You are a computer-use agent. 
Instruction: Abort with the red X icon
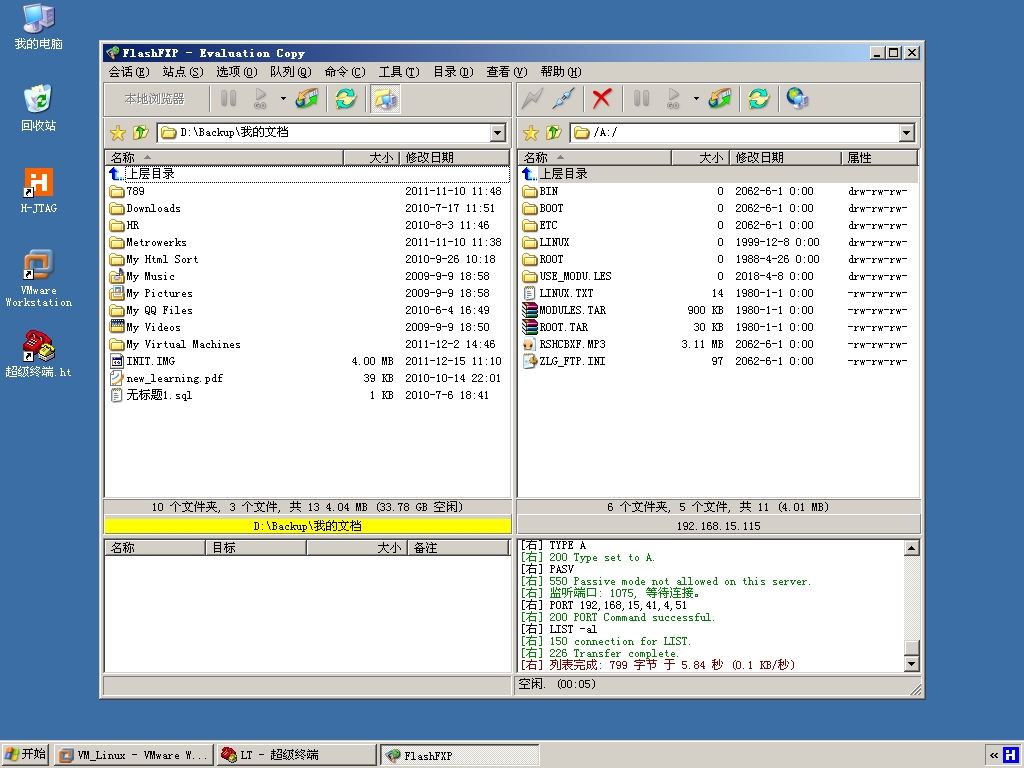[x=601, y=99]
